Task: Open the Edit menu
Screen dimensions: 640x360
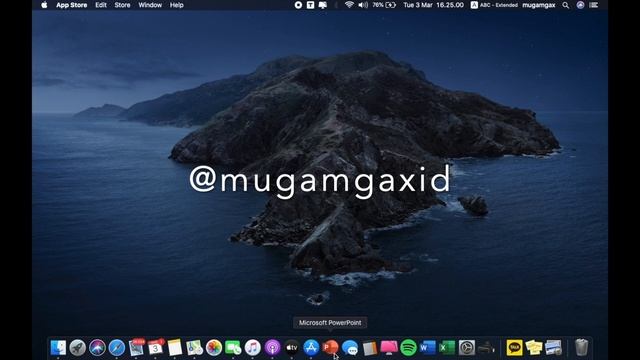Action: tap(101, 5)
